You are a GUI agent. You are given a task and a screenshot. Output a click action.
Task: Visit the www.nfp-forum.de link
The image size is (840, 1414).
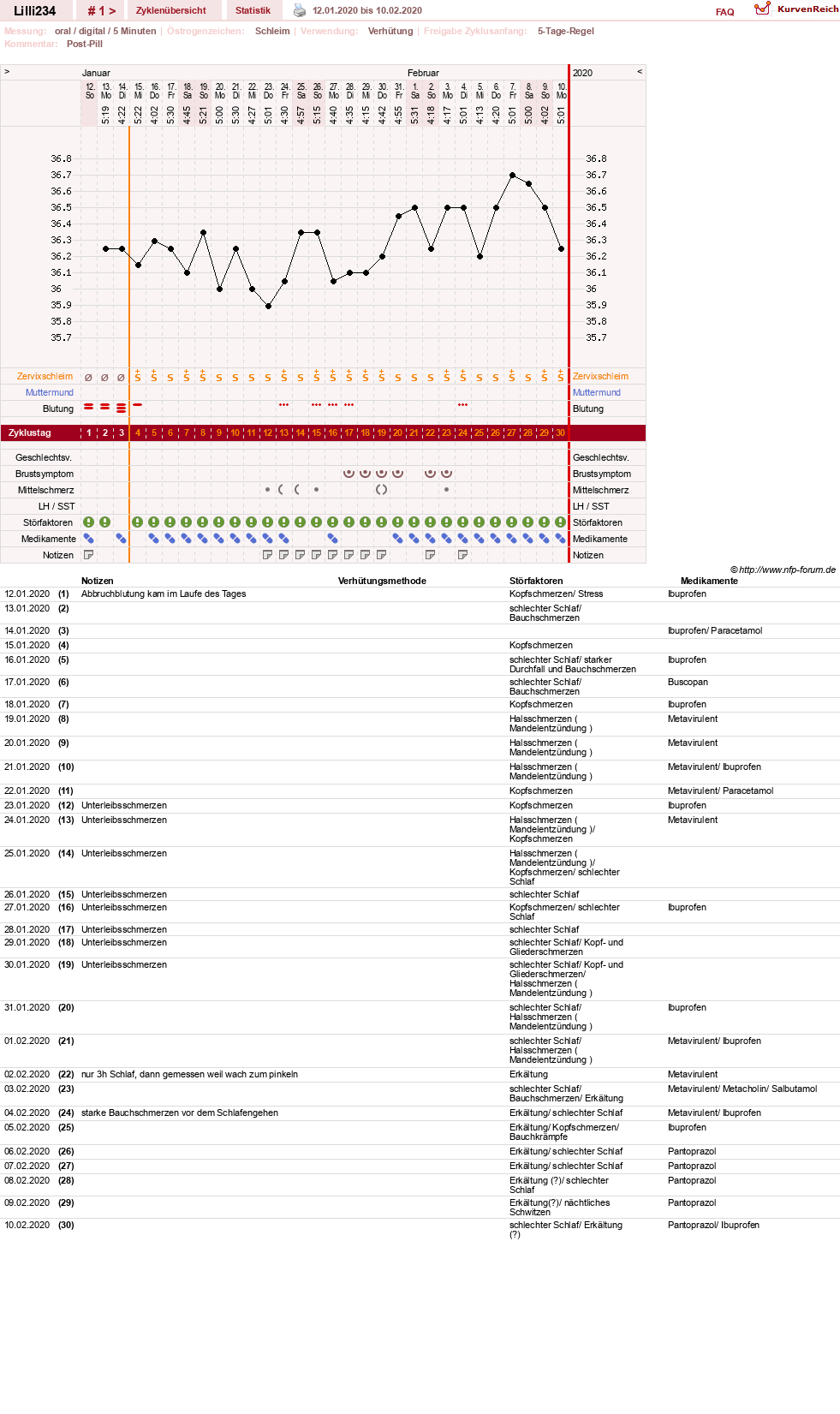tap(787, 570)
